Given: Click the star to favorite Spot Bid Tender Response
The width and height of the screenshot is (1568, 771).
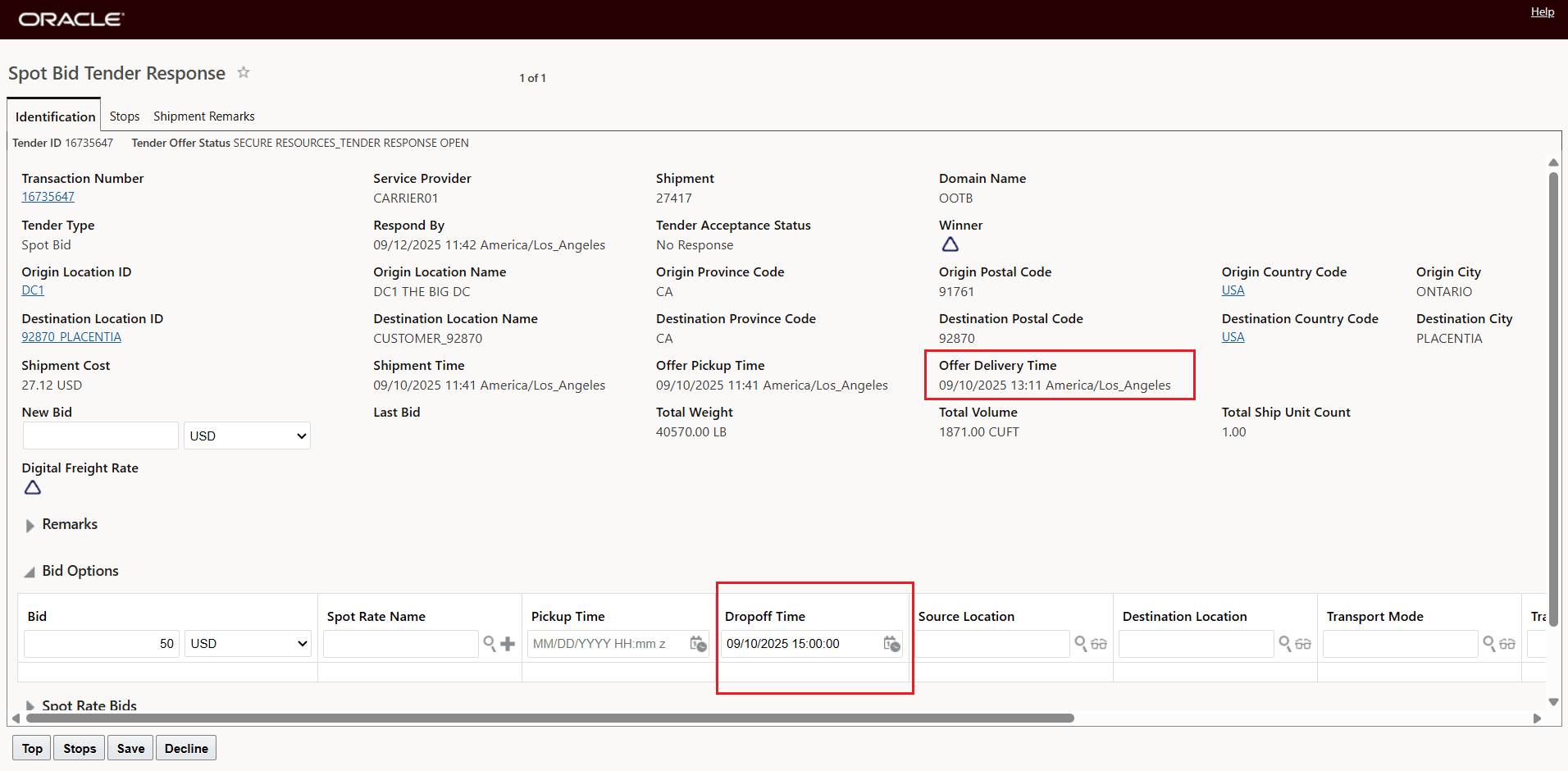Looking at the screenshot, I should click(x=243, y=73).
